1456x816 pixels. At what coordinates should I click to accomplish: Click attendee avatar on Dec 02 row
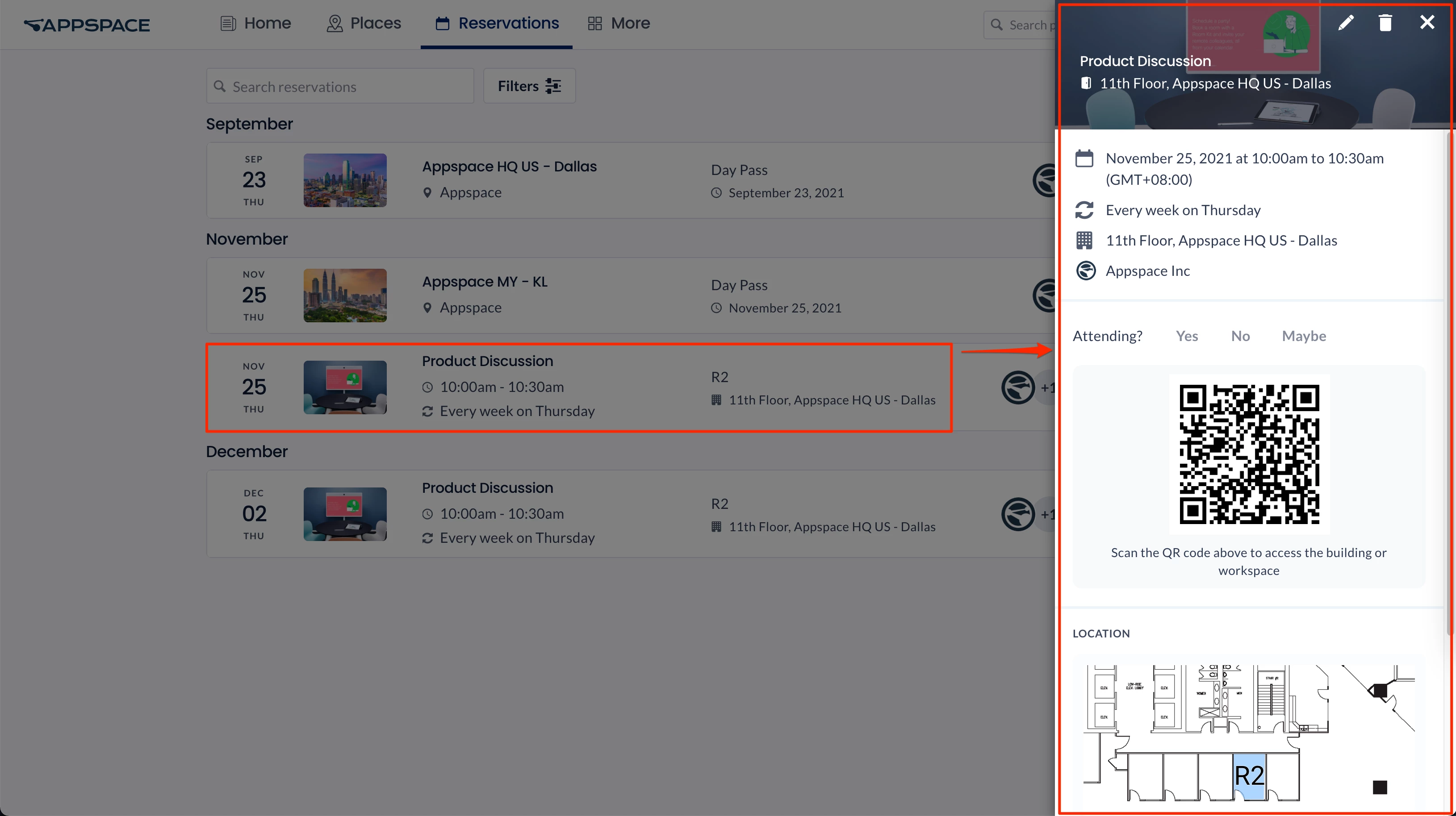pos(1018,514)
